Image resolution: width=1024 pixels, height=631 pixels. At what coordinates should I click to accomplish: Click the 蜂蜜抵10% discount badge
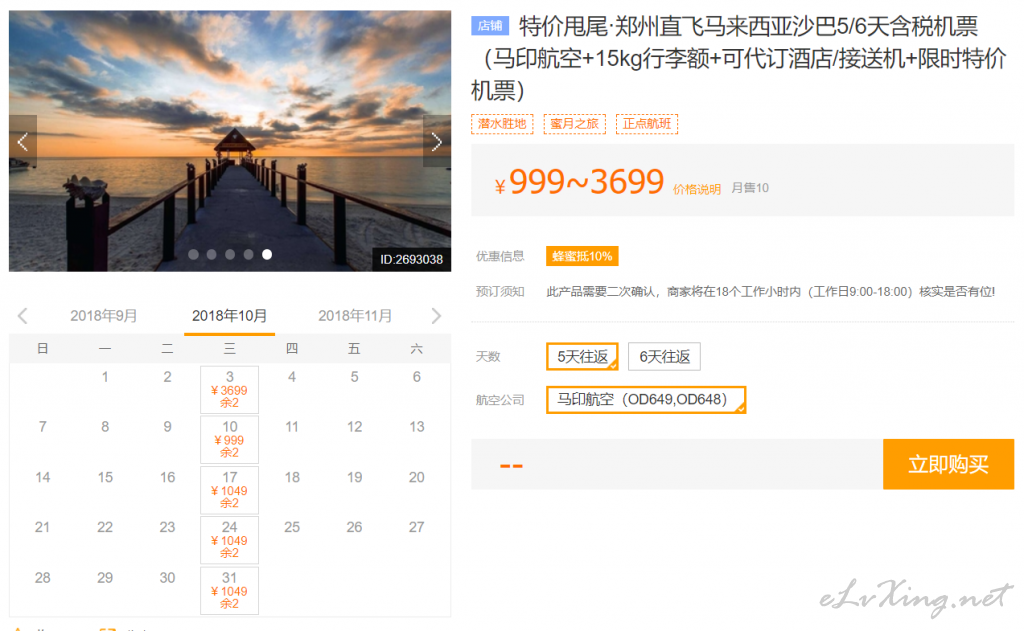582,256
